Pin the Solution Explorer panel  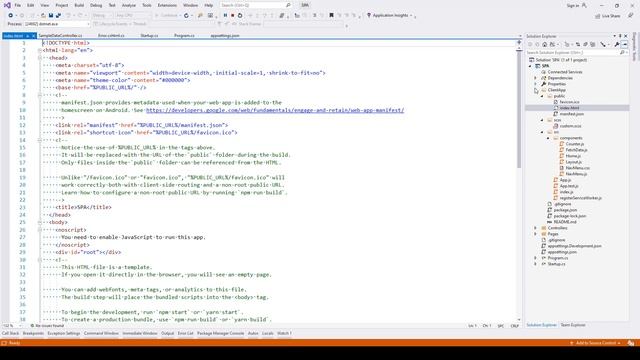point(620,36)
